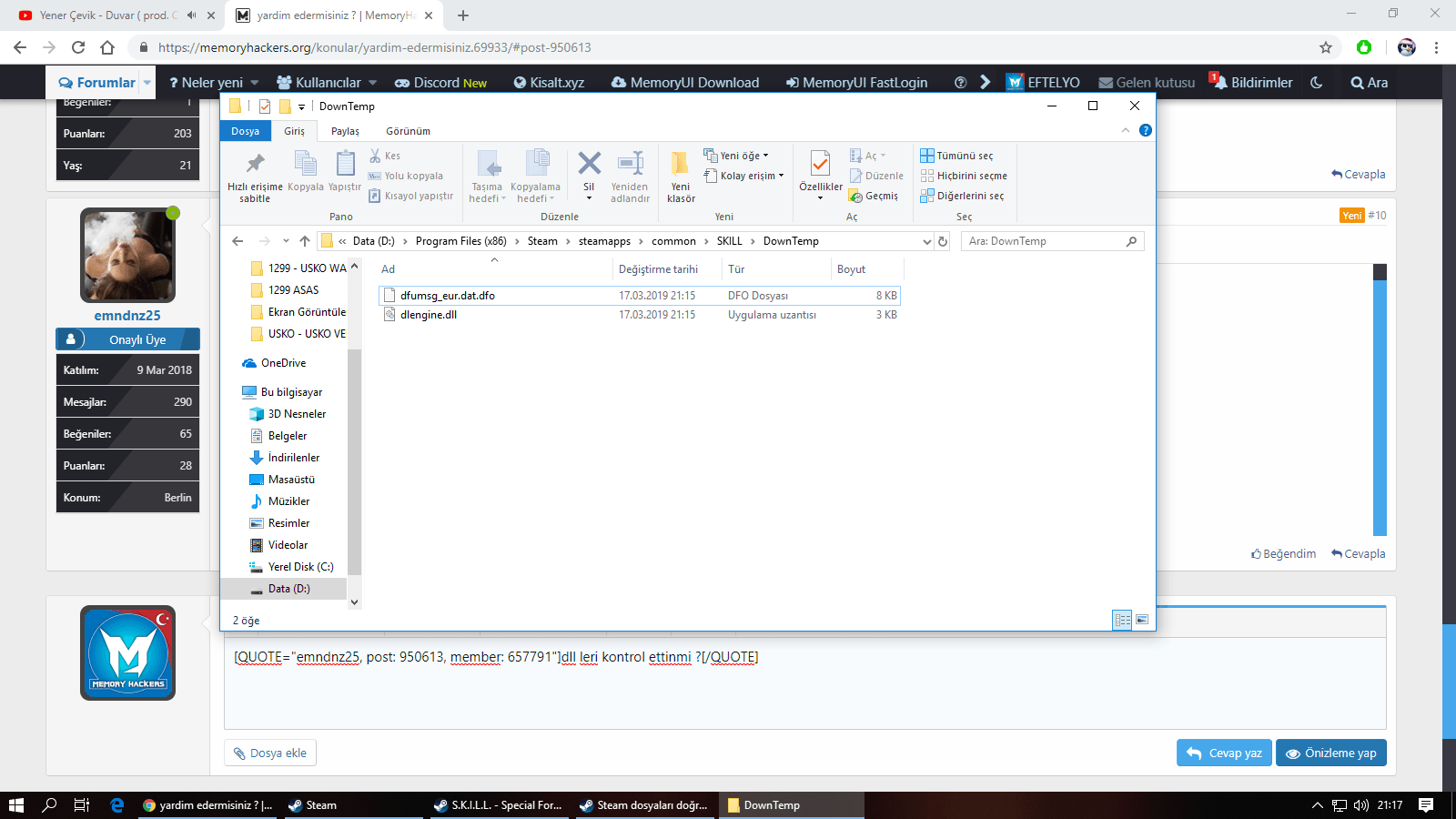Image resolution: width=1456 pixels, height=819 pixels.
Task: Click Düzenle in the Aç group
Action: (x=876, y=176)
